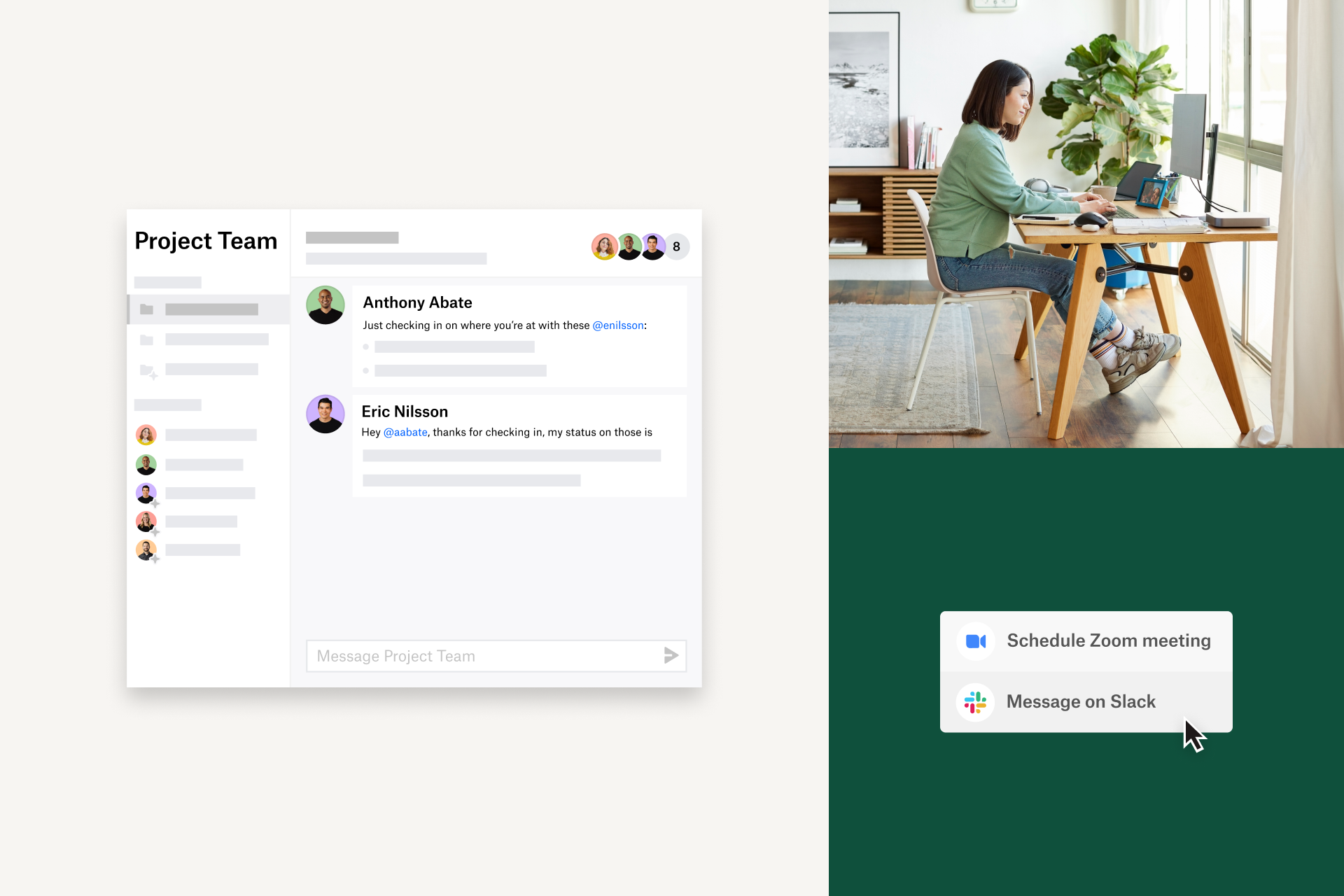
Task: Click the purple team member sidebar avatar
Action: point(146,493)
